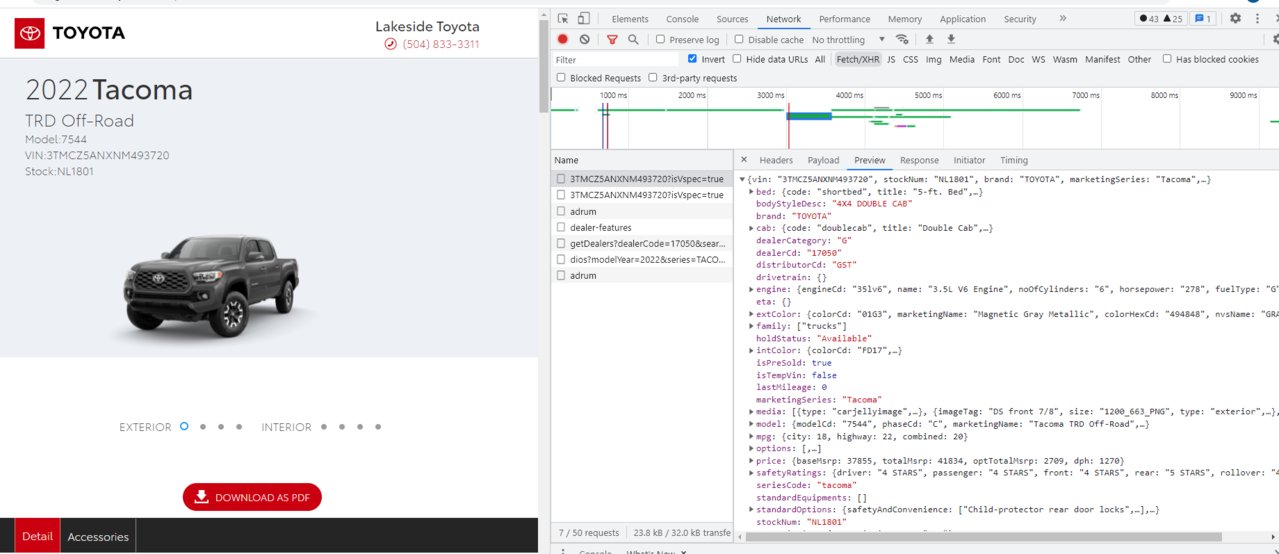
Task: Toggle the device toolbar icon
Action: click(x=584, y=19)
